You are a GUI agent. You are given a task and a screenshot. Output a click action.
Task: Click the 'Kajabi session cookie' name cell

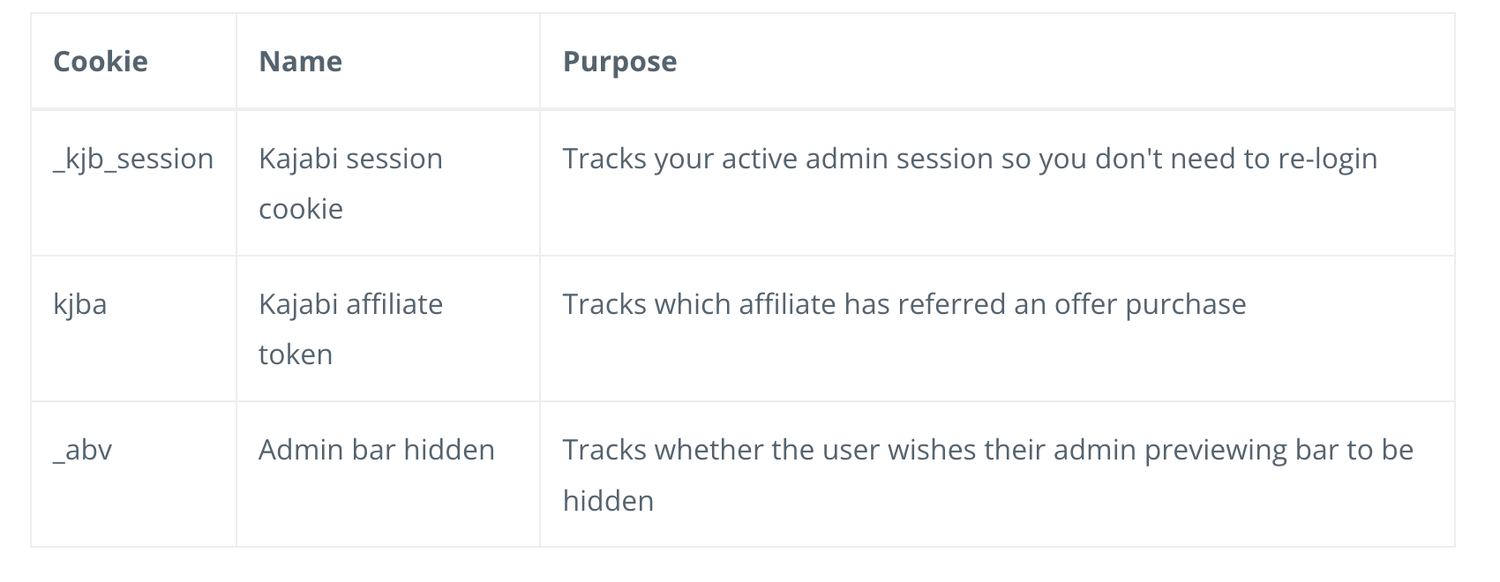(x=350, y=183)
